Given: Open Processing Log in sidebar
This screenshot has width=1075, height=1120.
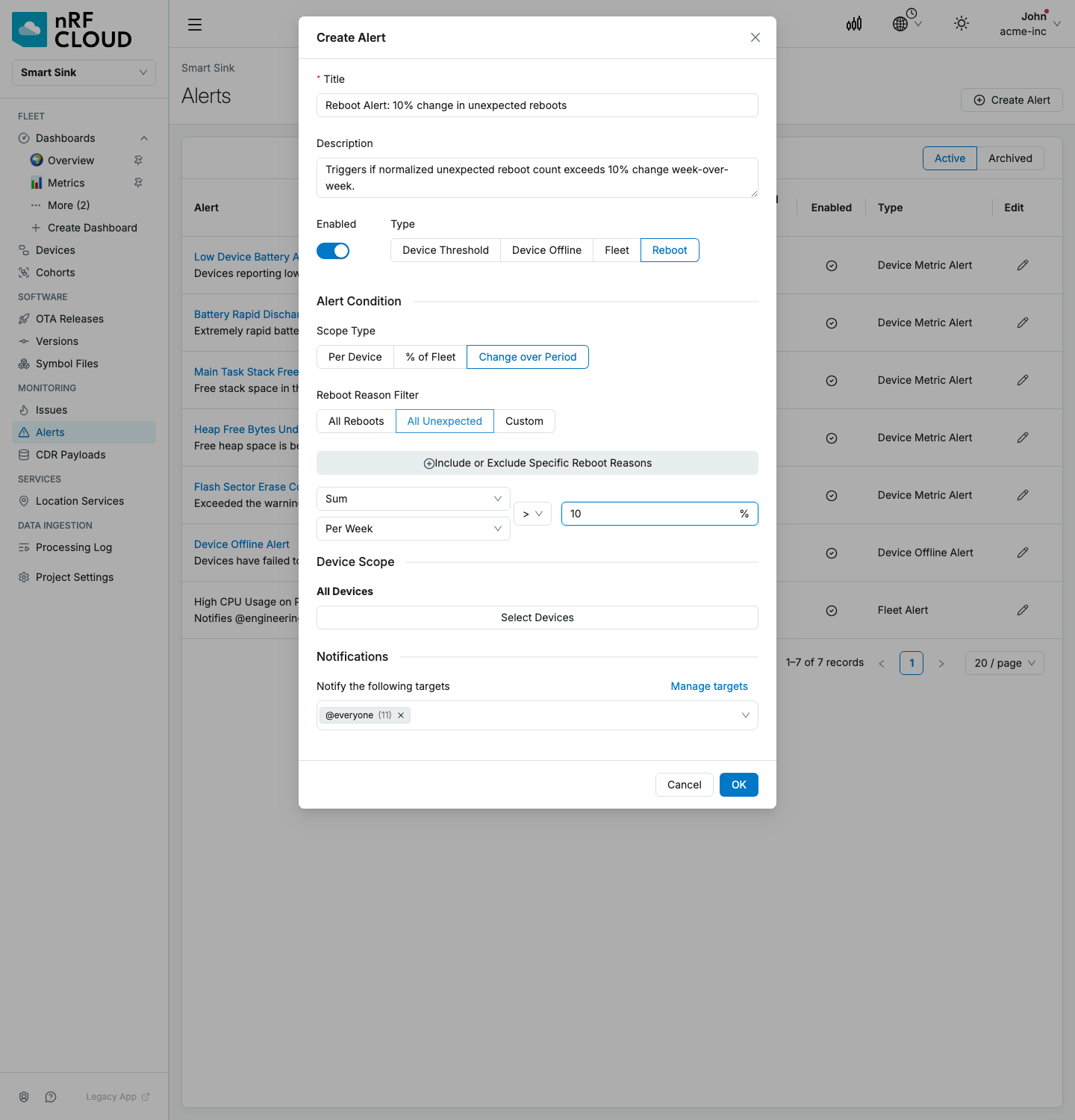Looking at the screenshot, I should 84,547.
